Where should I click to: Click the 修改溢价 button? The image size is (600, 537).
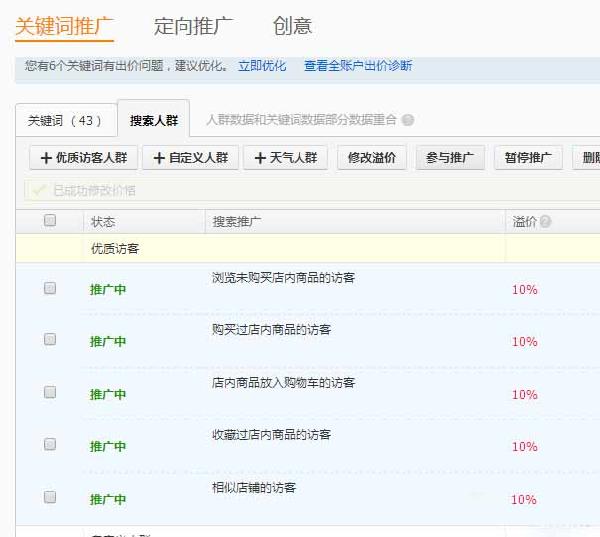point(372,157)
